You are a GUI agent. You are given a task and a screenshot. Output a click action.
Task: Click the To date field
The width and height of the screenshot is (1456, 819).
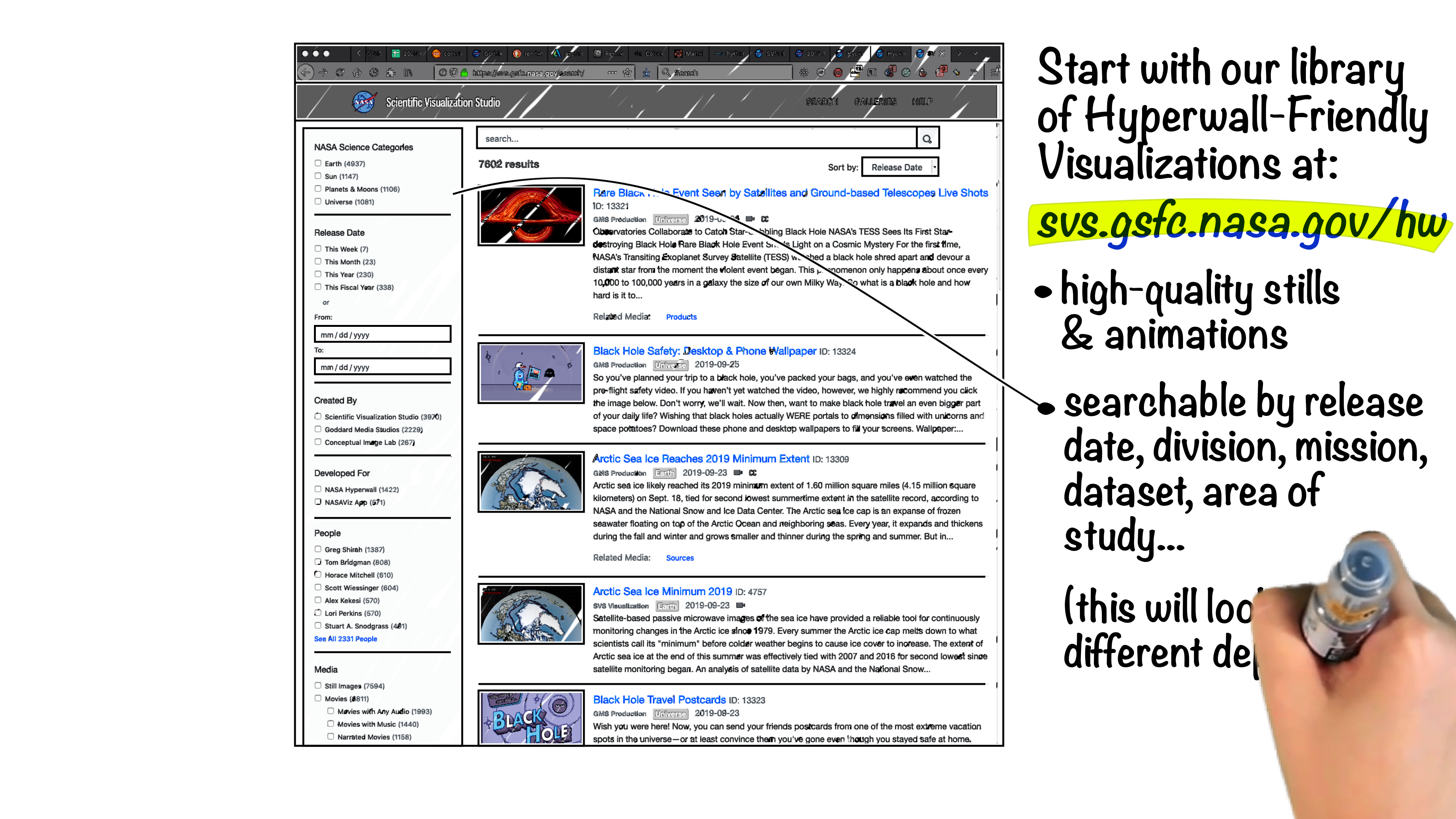[x=383, y=367]
